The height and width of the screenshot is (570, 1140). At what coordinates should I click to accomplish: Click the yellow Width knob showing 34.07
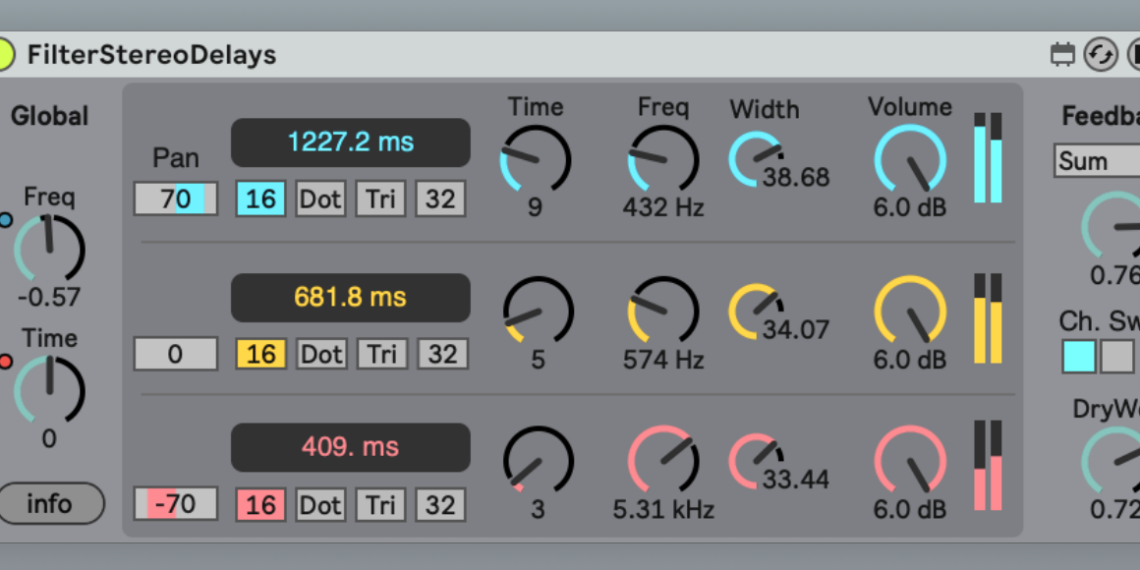coord(755,311)
